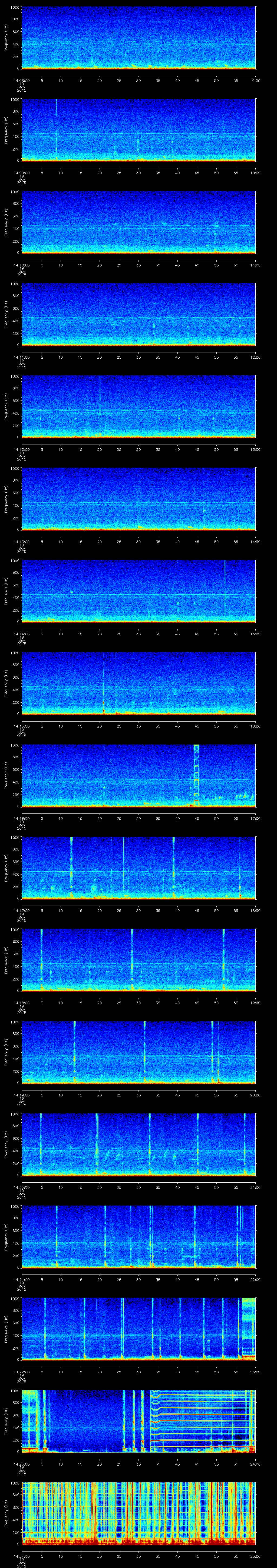Click the 30-second tick label under the 14:10:00 panel
This screenshot has height=1568, width=277.
pos(139,265)
